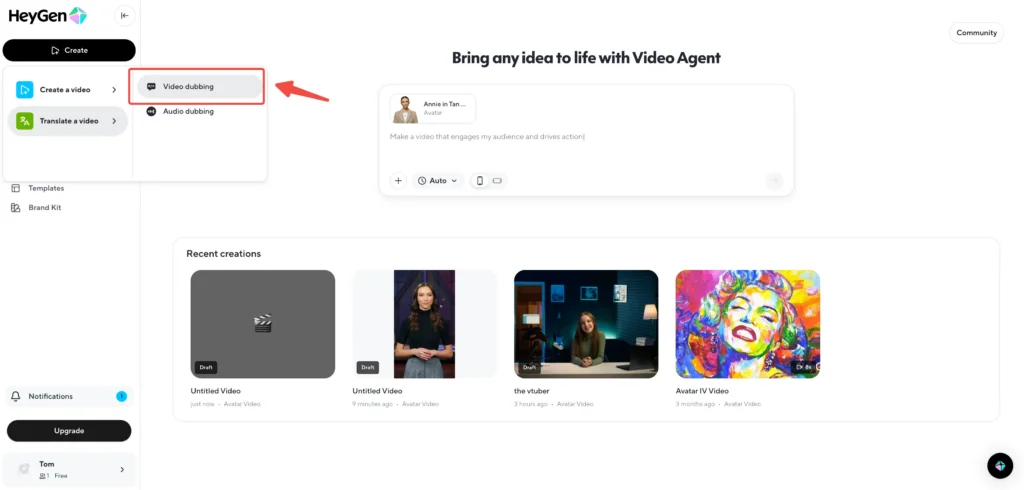The height and width of the screenshot is (490, 1024).
Task: Select Audio dubbing option
Action: 199,111
